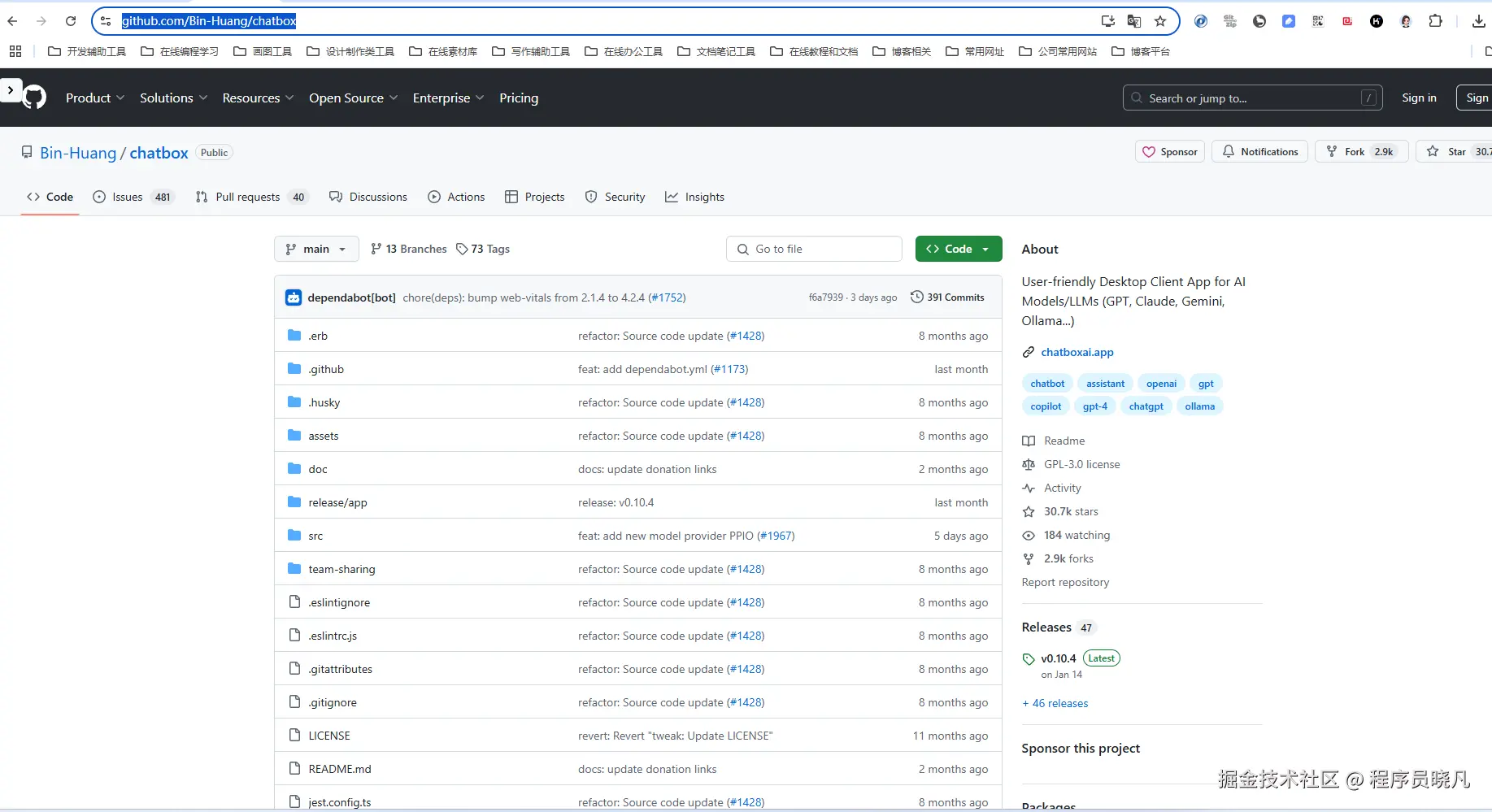1492x812 pixels.
Task: Expand the Enterprise menu
Action: coord(449,98)
